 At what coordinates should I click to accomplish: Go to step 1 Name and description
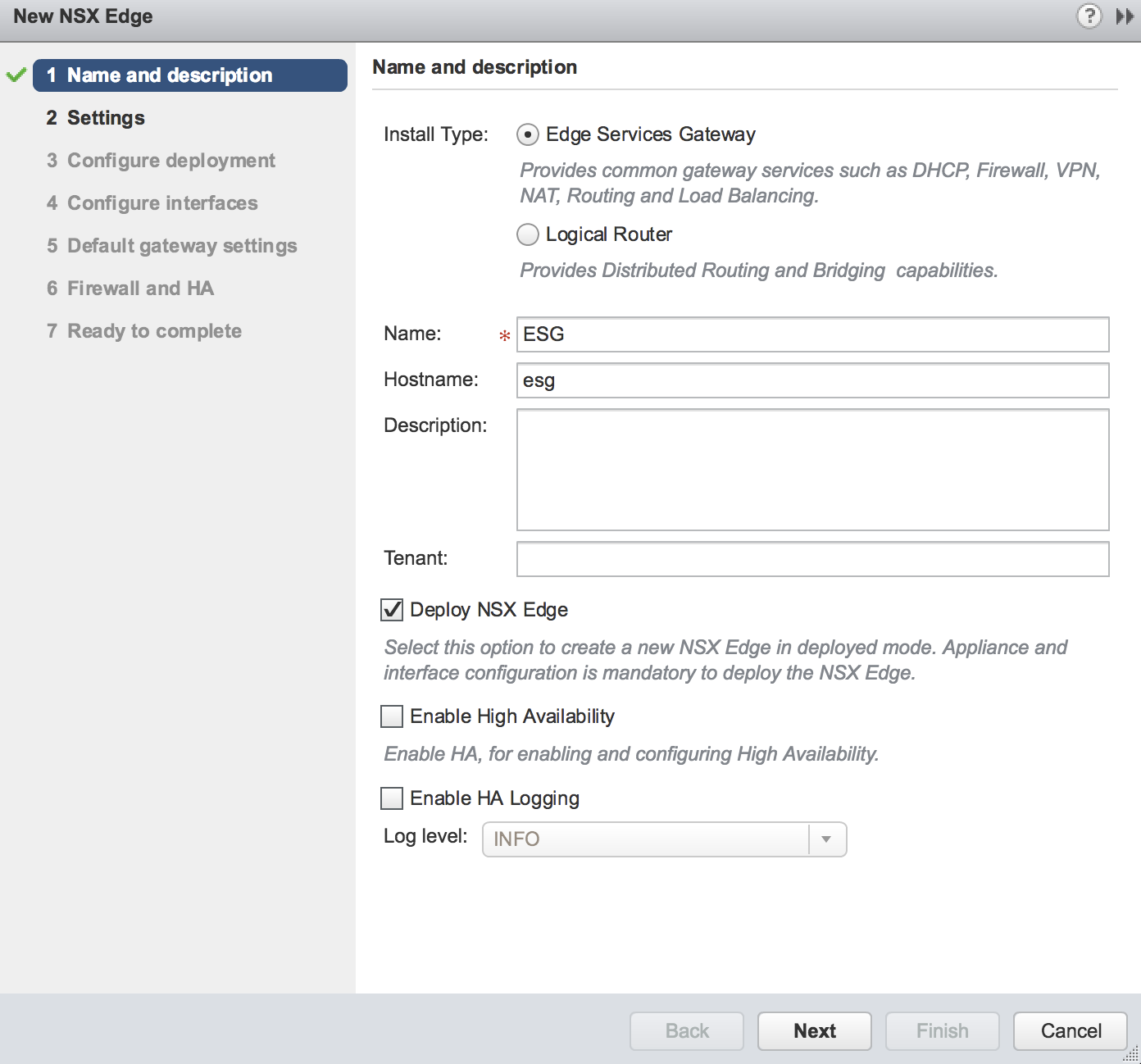coord(190,75)
